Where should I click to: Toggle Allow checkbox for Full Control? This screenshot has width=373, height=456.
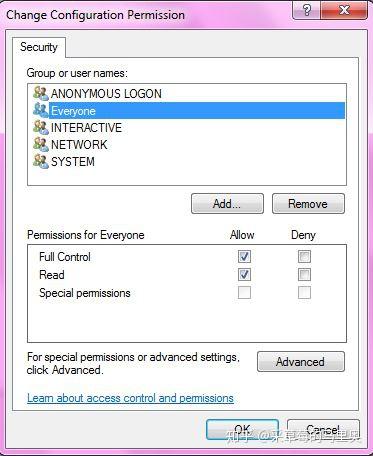(244, 256)
